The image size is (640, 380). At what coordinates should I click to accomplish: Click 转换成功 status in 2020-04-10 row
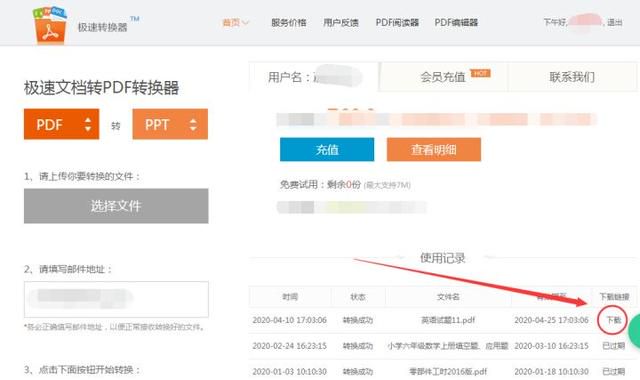[x=358, y=320]
